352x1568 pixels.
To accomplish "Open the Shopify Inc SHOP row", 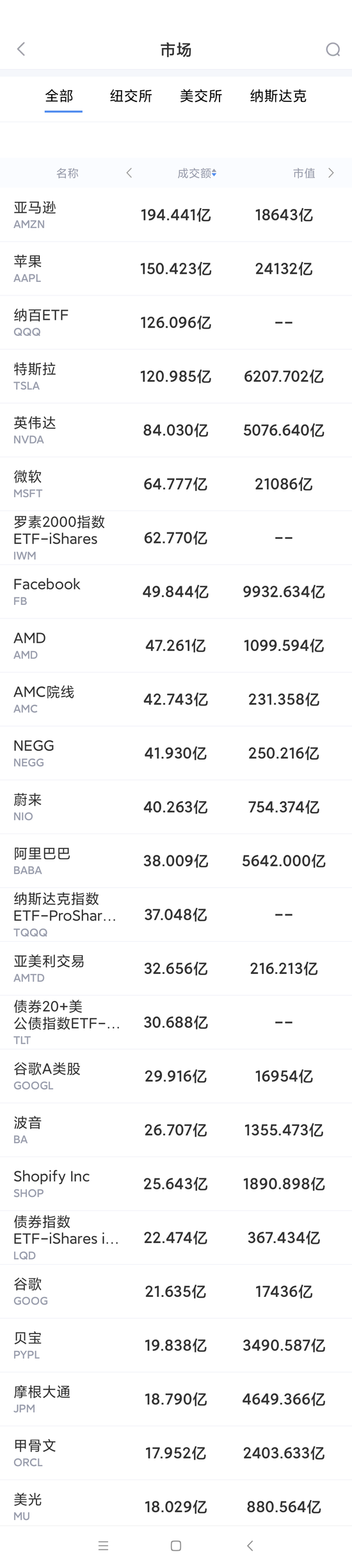I will tap(176, 1184).
